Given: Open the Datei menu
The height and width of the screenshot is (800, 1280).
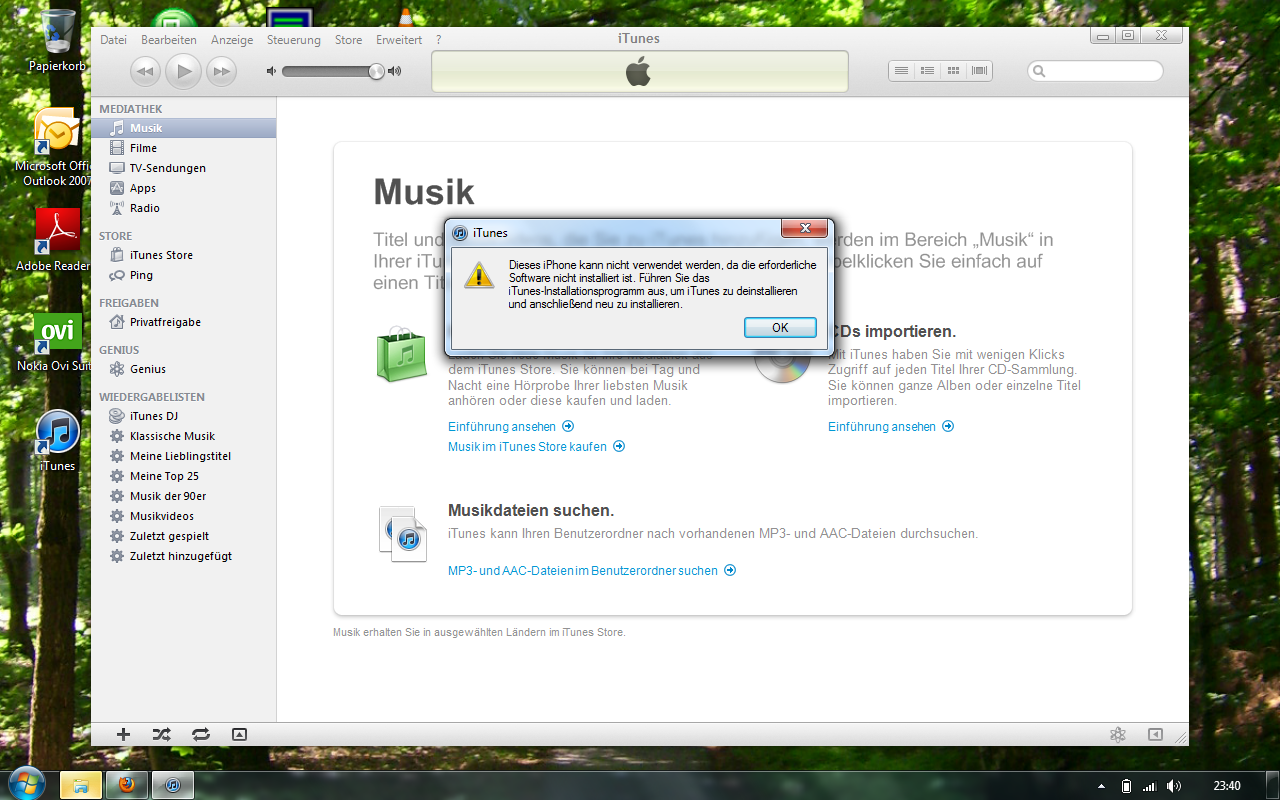Looking at the screenshot, I should pyautogui.click(x=113, y=40).
